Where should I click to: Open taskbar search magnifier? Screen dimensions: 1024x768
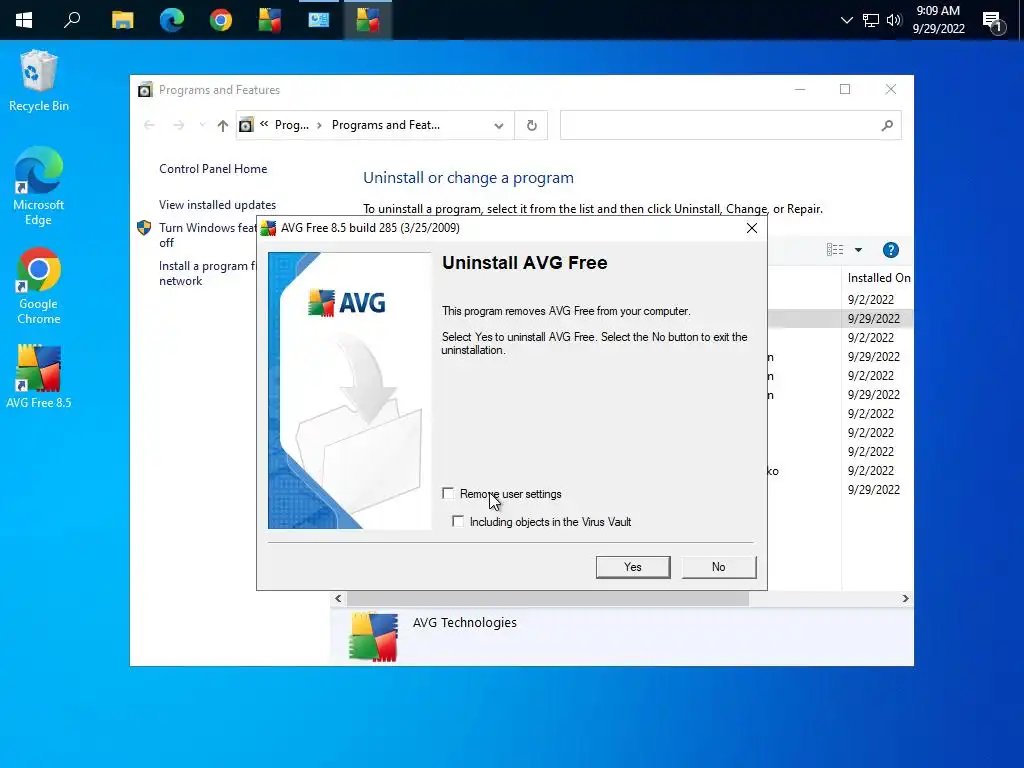point(72,20)
